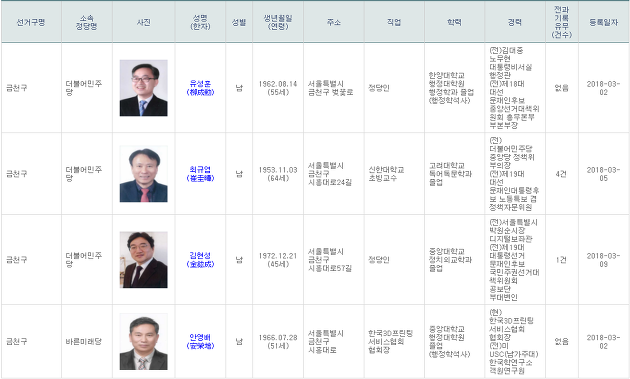Click criminal record count 4건
The width and height of the screenshot is (630, 379).
tap(561, 174)
